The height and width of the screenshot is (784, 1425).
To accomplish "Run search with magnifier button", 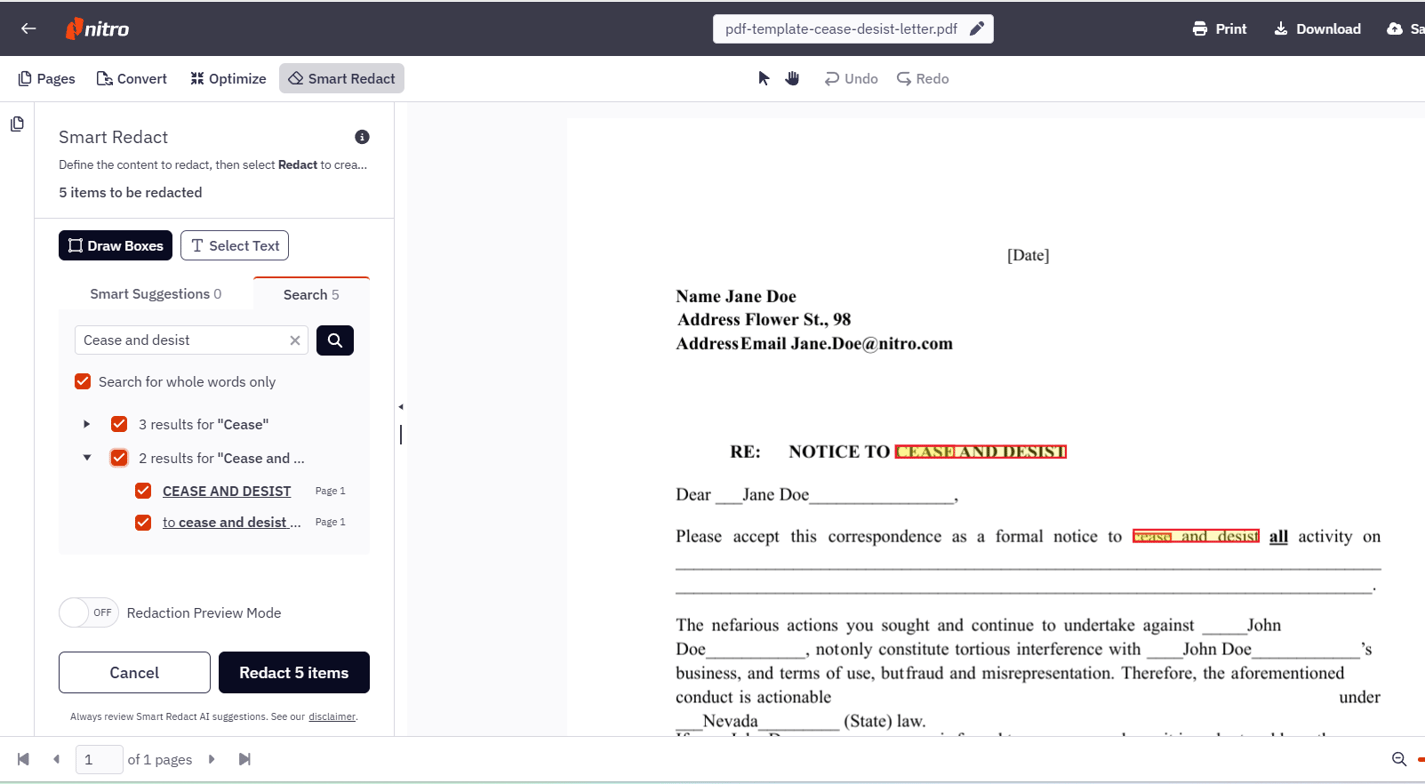I will (x=335, y=340).
